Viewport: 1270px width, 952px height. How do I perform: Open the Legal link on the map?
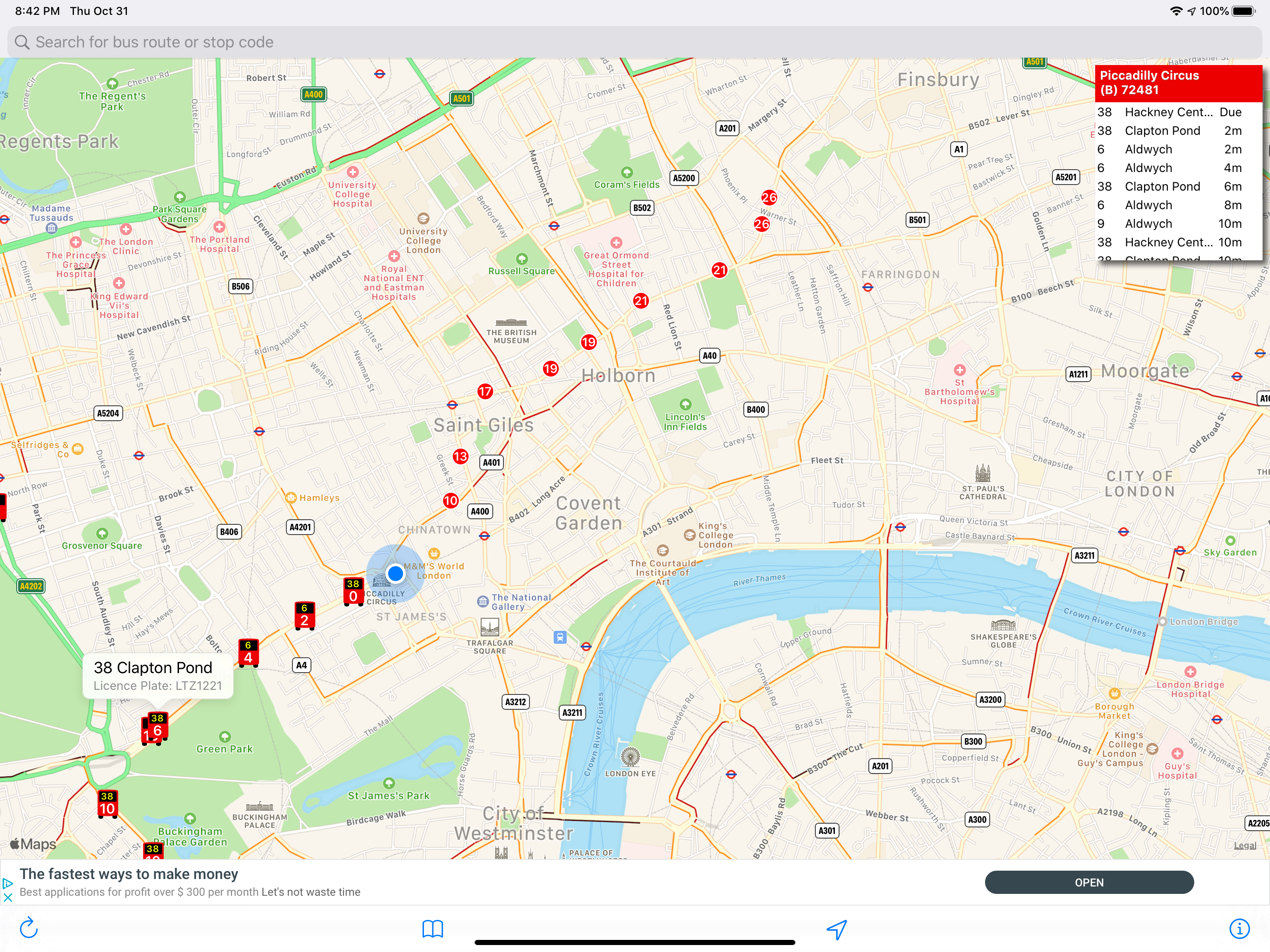click(x=1245, y=845)
